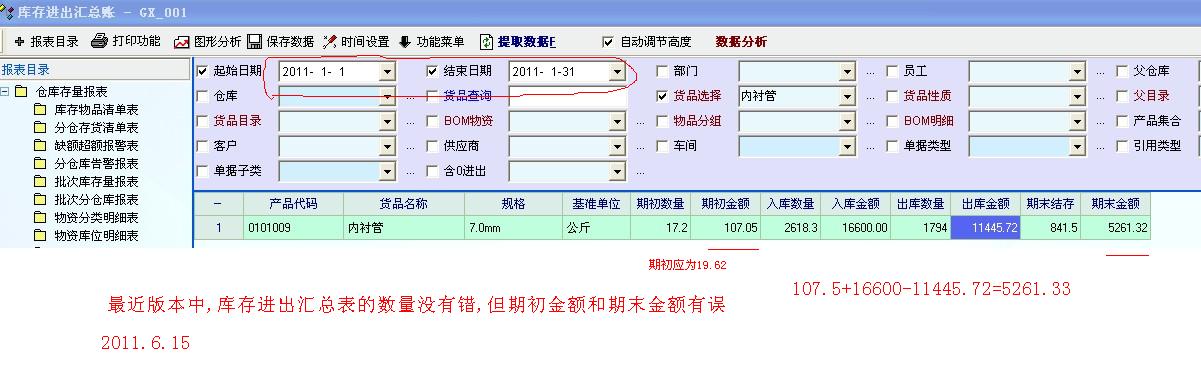This screenshot has width=1201, height=381.
Task: Open the 仓库 dropdown list
Action: (388, 97)
